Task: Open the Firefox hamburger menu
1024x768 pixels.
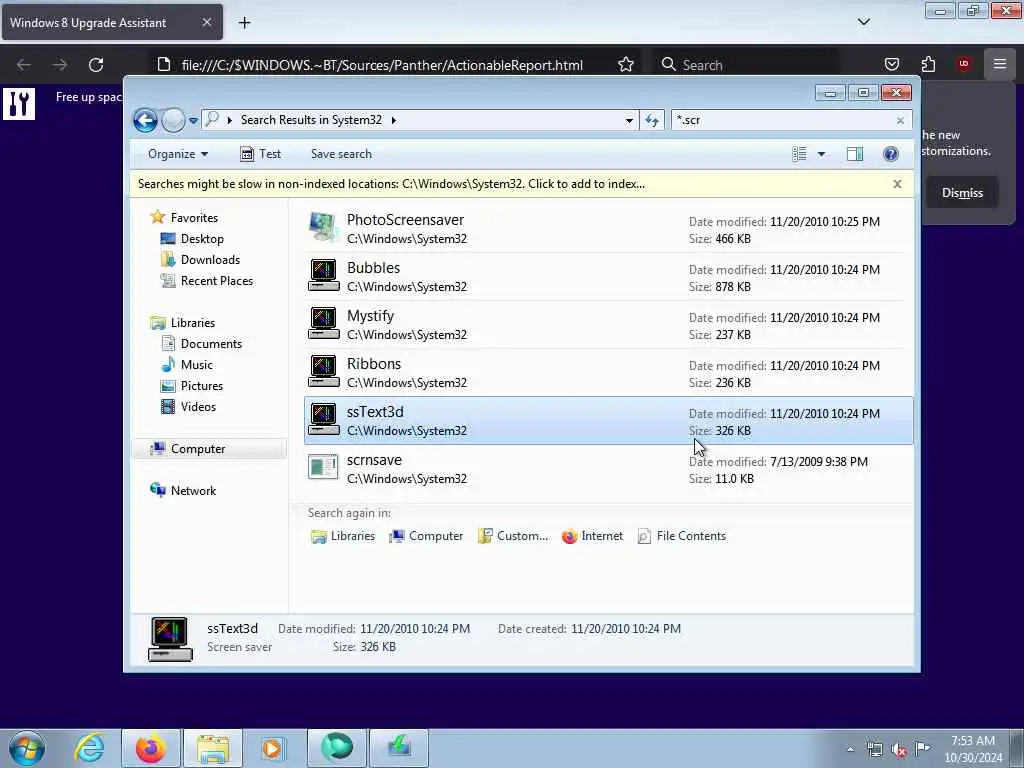Action: click(x=1000, y=64)
